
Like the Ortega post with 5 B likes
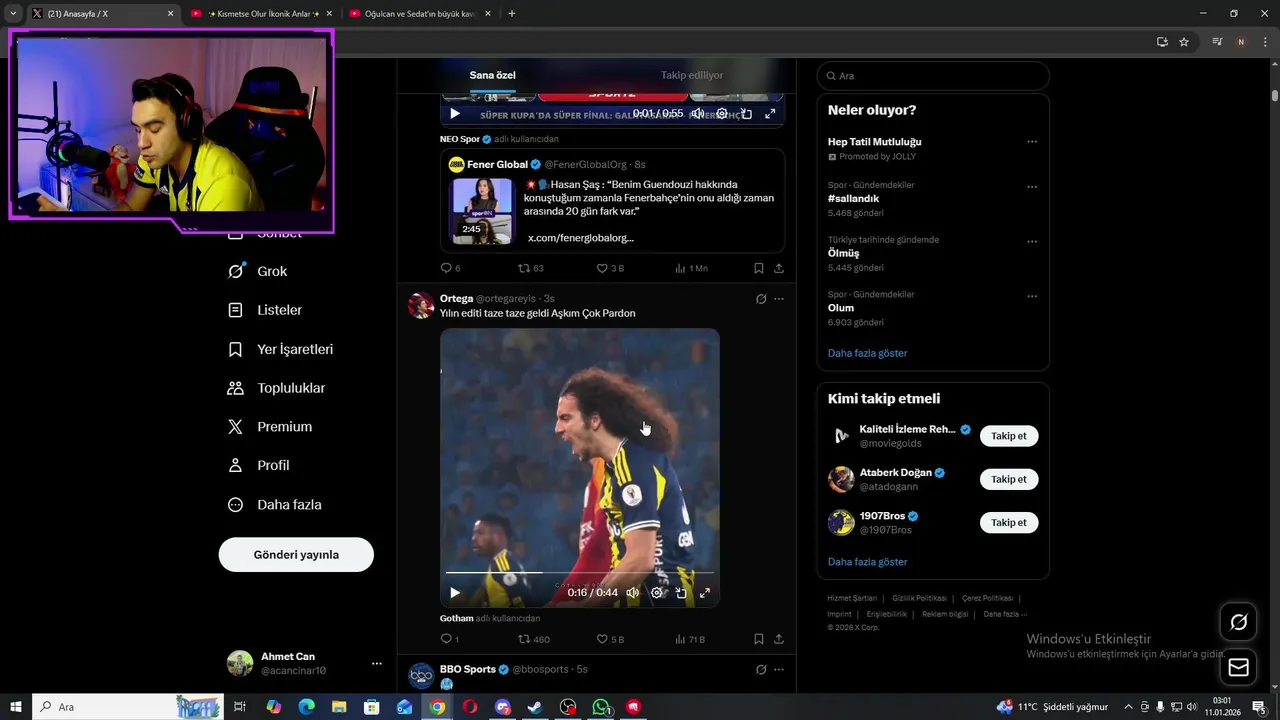click(x=602, y=639)
